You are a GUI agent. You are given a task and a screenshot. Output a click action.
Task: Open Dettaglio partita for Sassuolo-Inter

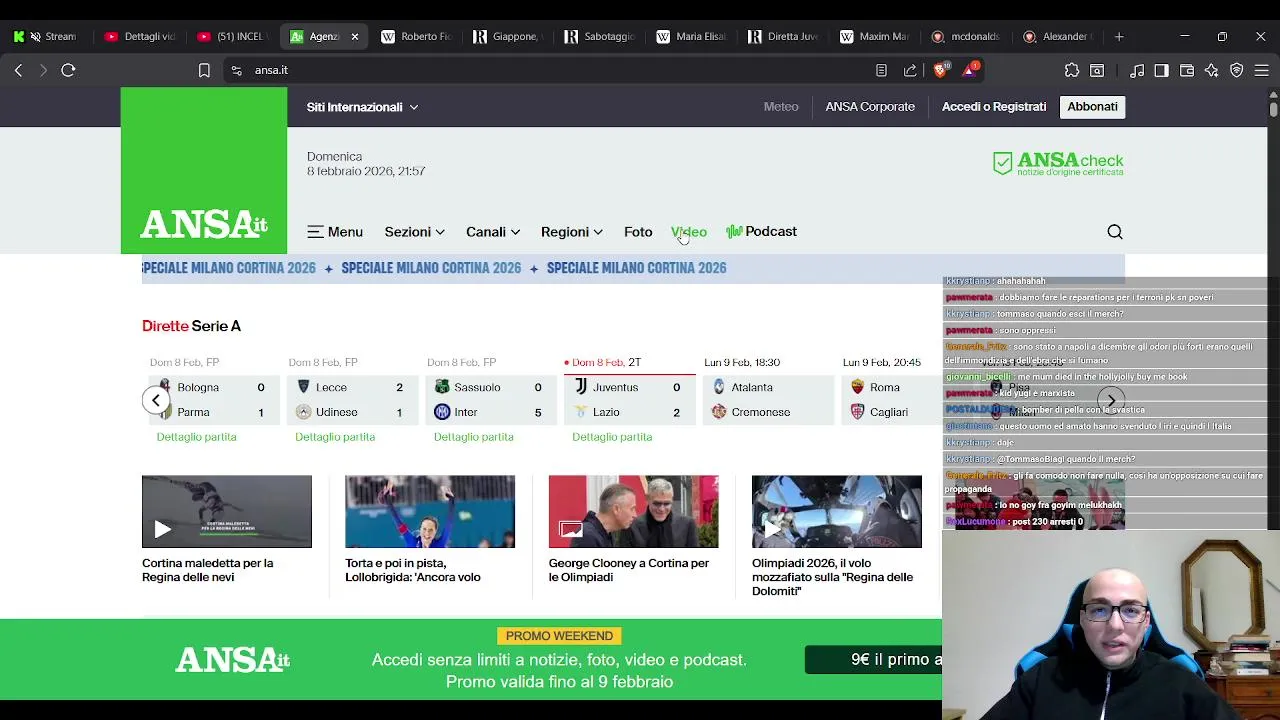pos(473,437)
